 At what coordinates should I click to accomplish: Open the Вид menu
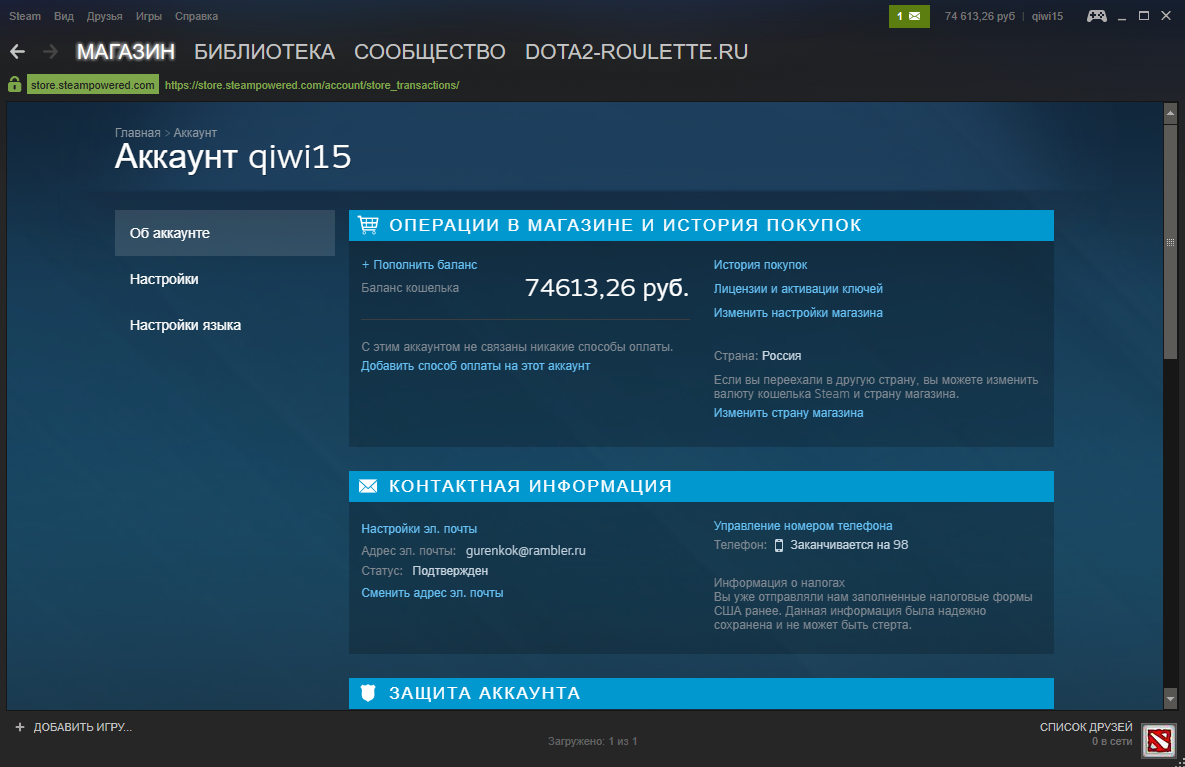pyautogui.click(x=63, y=16)
